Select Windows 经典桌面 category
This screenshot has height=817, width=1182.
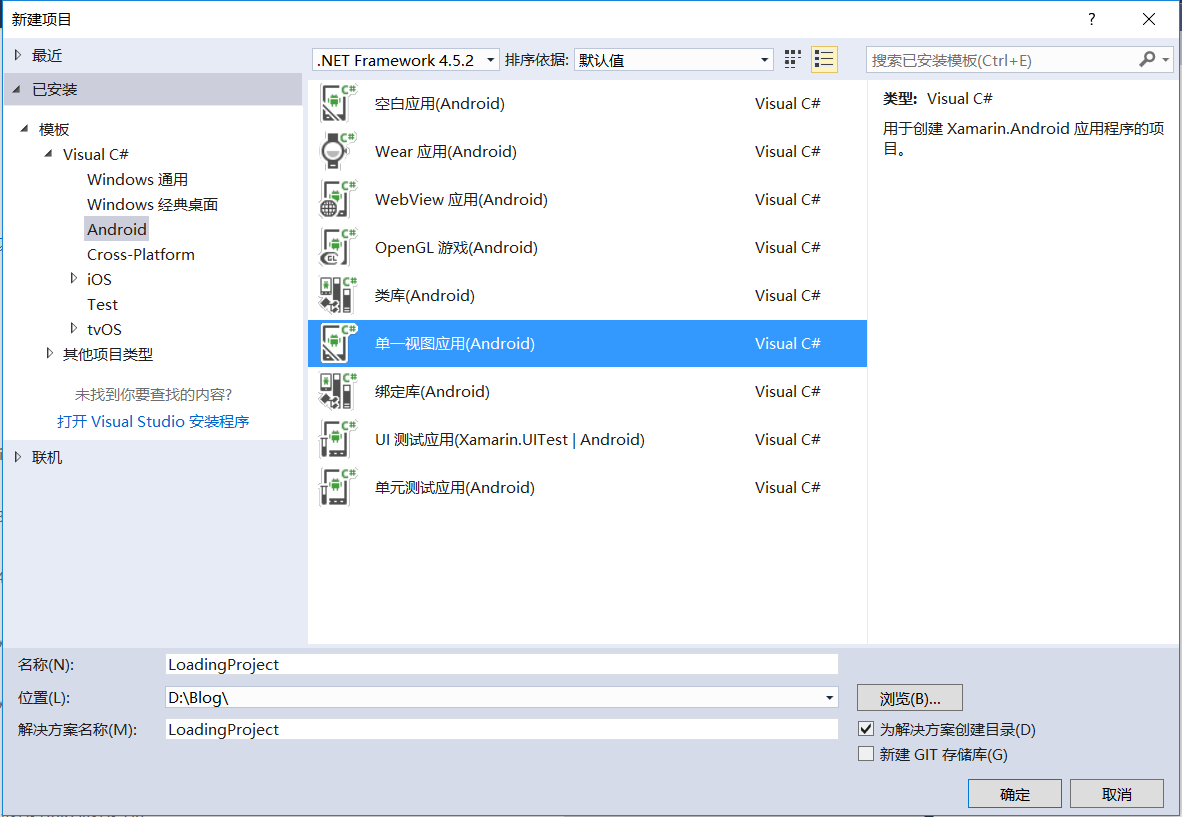[152, 204]
